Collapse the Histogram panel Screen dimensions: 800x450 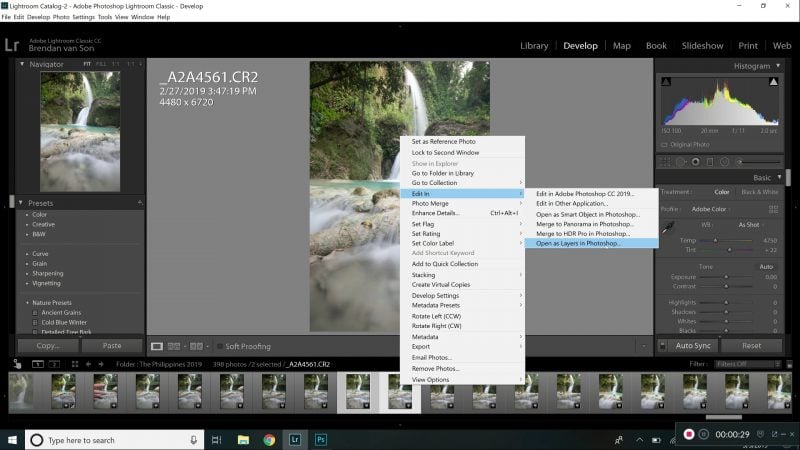778,66
